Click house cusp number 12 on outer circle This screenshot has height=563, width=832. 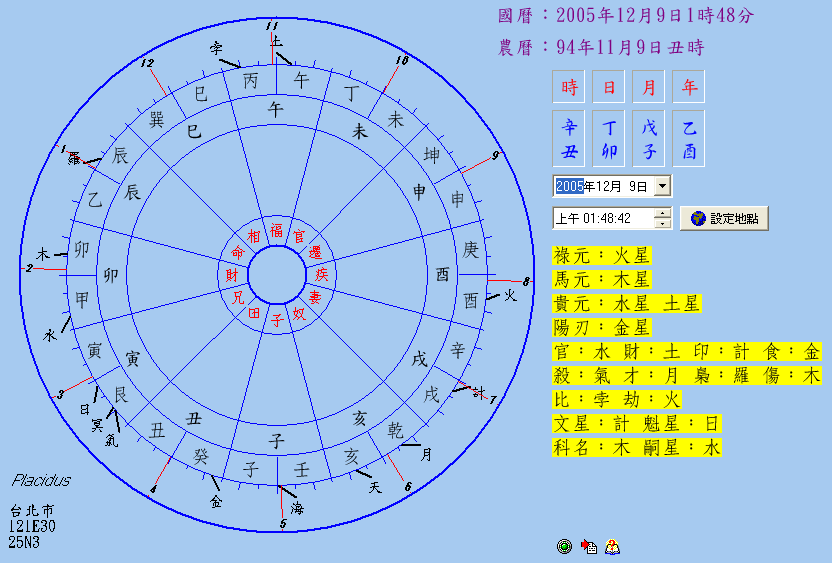click(x=147, y=63)
